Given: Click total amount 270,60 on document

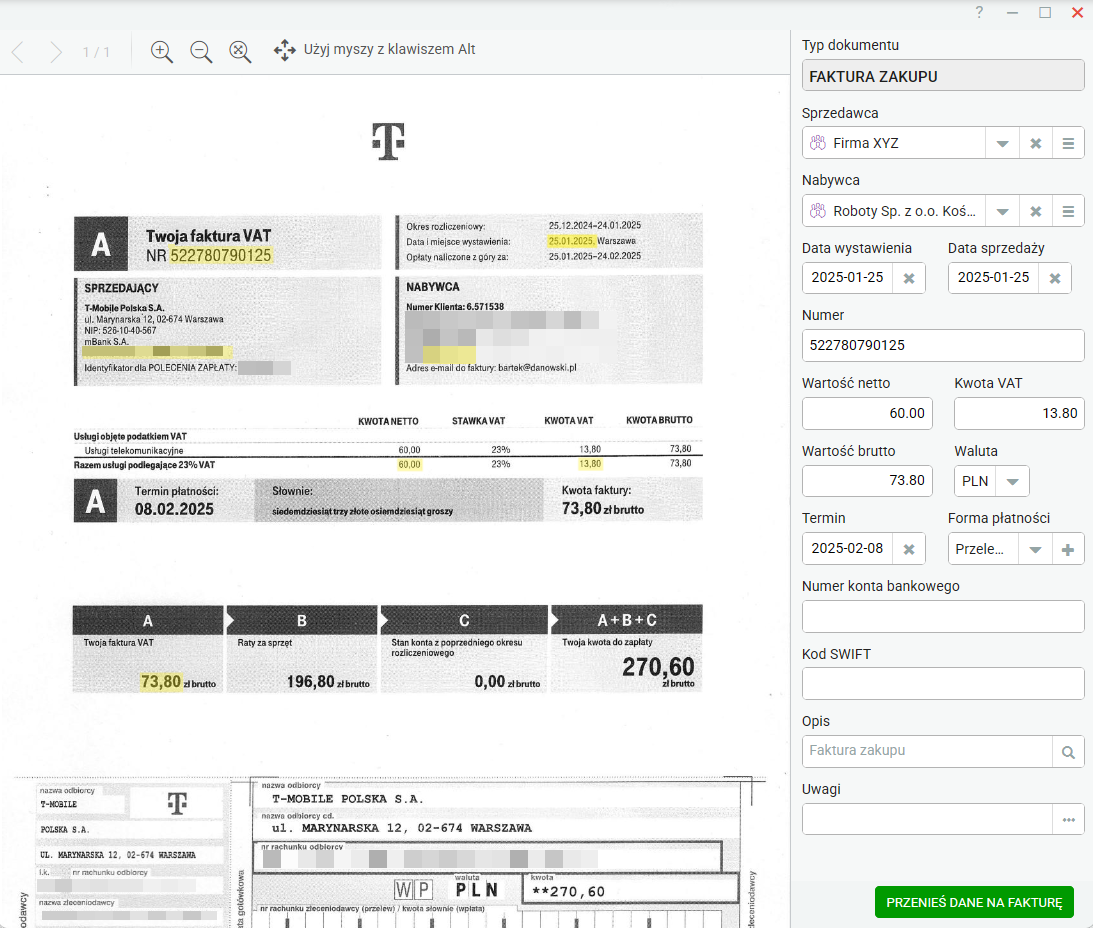Looking at the screenshot, I should pyautogui.click(x=658, y=667).
